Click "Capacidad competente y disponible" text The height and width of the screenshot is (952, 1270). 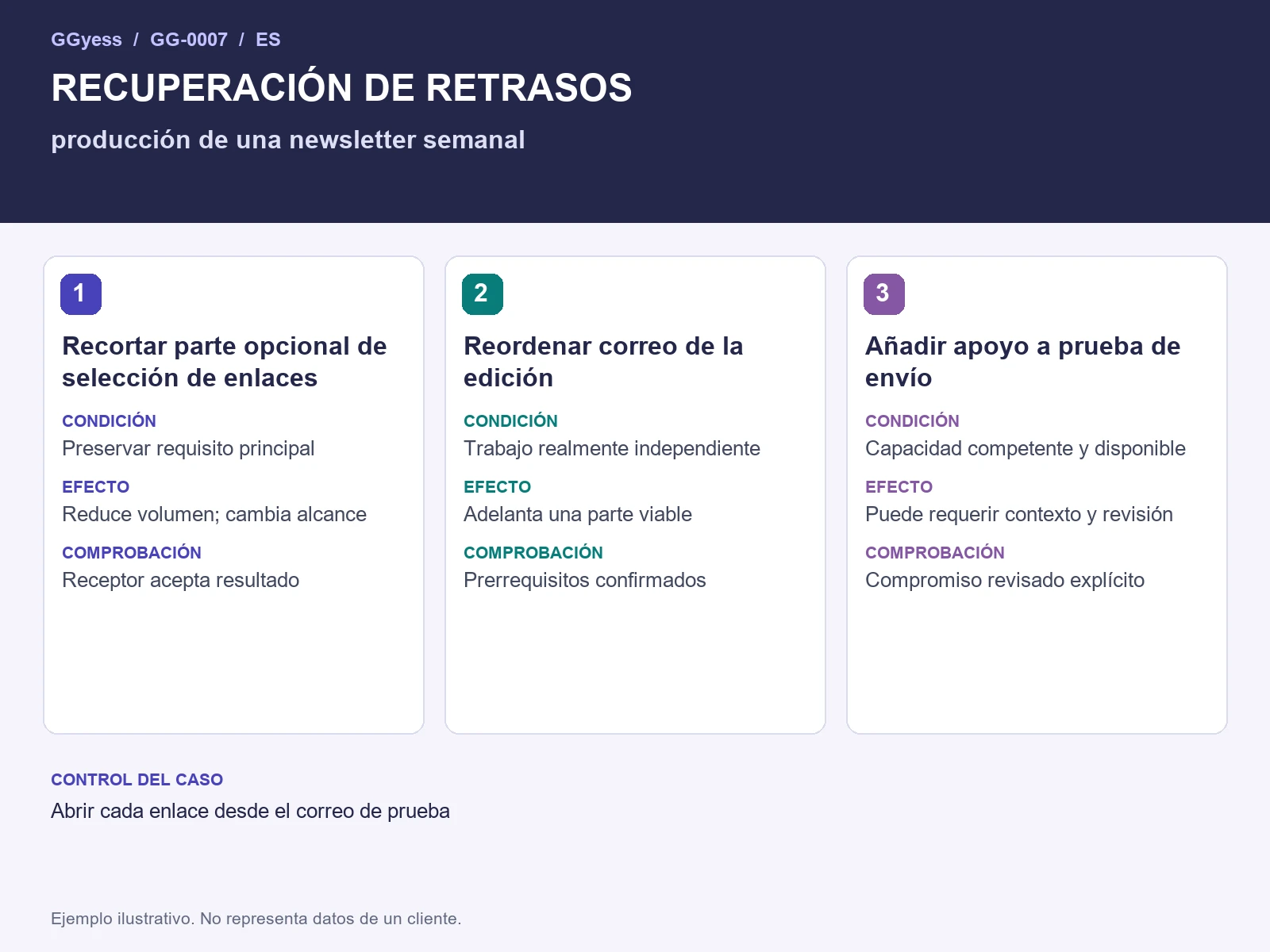(x=1026, y=449)
